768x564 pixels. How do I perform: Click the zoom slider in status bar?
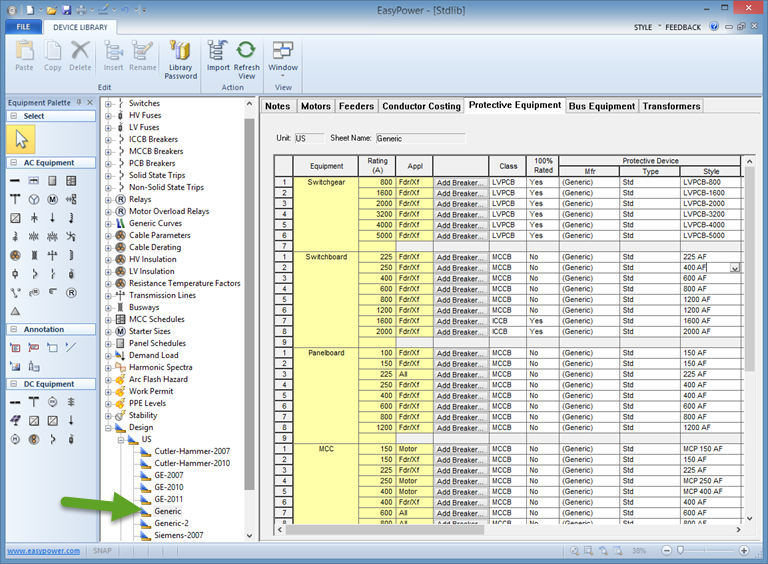tap(682, 551)
